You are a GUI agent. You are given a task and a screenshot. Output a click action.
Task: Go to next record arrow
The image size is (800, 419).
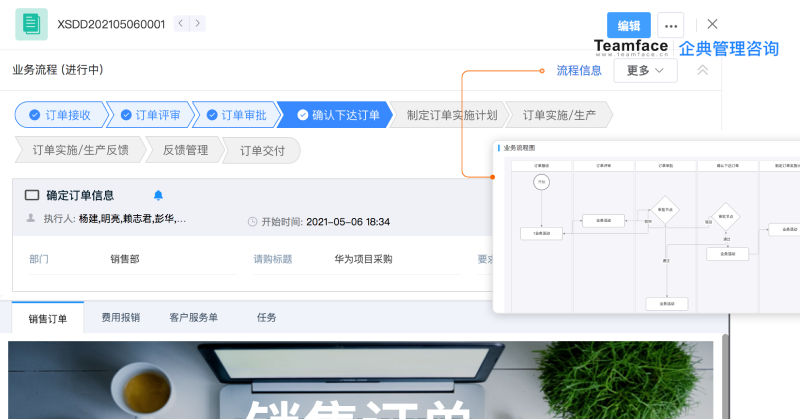[198, 23]
